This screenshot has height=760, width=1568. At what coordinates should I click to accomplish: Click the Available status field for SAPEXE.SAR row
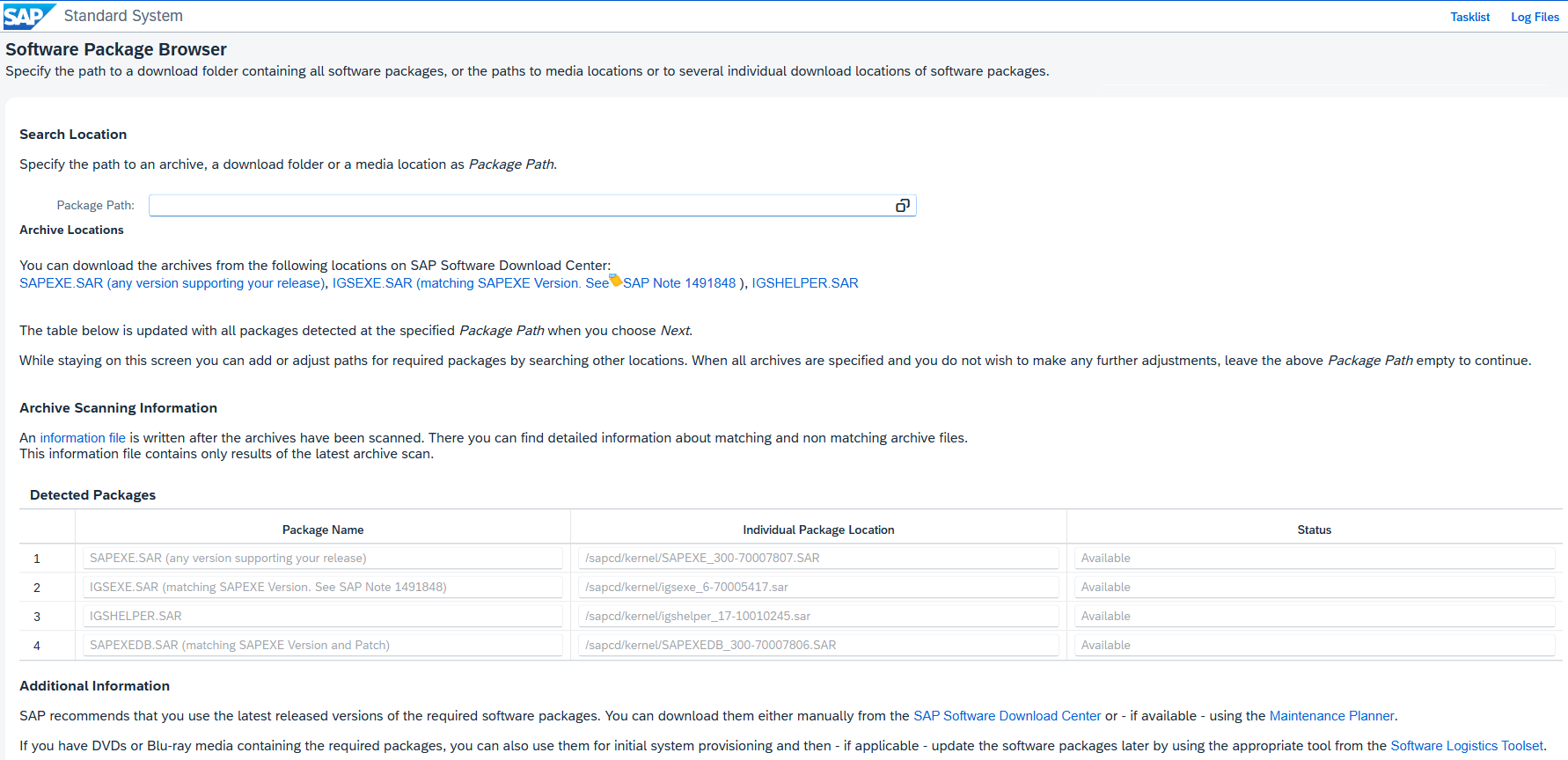[1315, 558]
